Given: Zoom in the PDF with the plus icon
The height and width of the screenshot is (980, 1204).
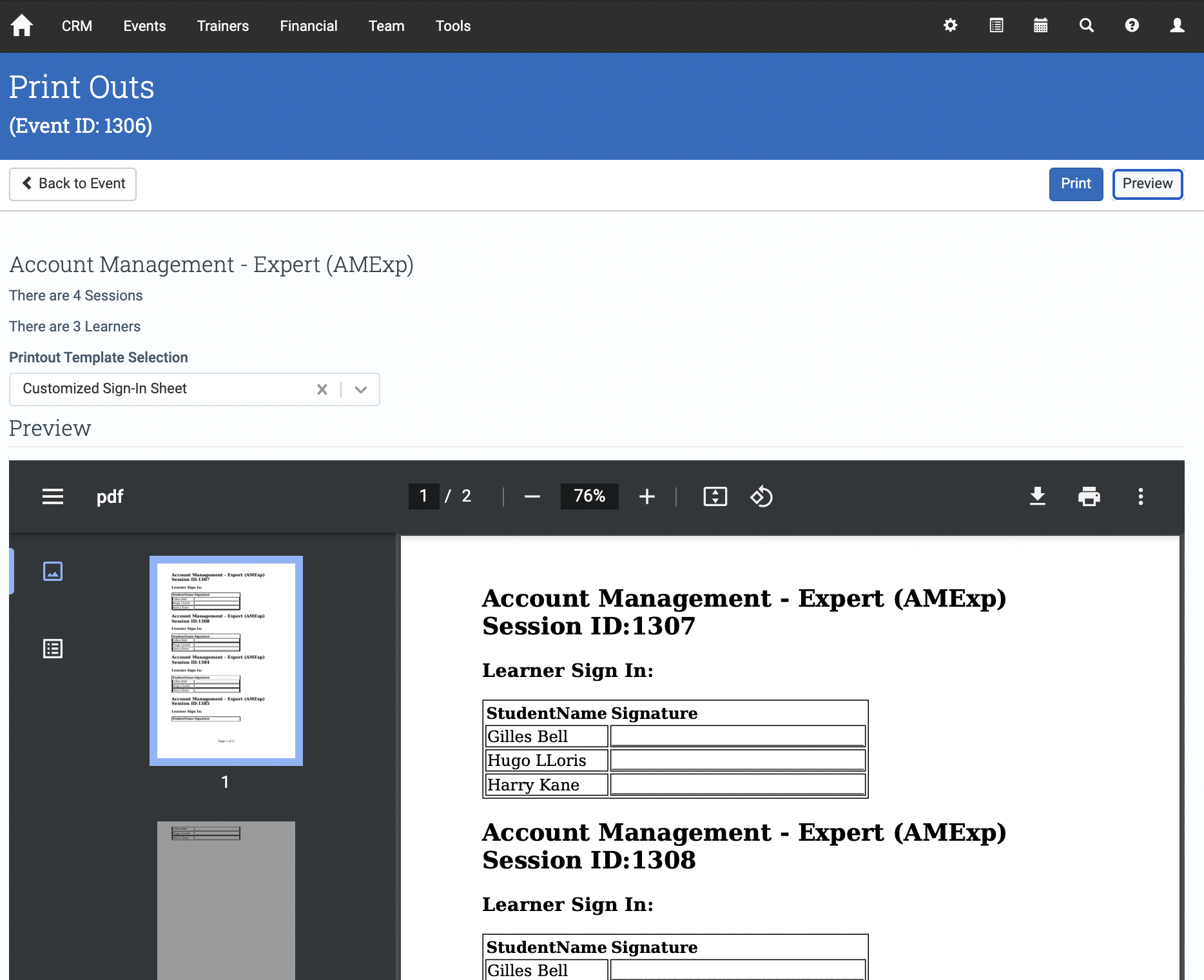Looking at the screenshot, I should tap(647, 496).
